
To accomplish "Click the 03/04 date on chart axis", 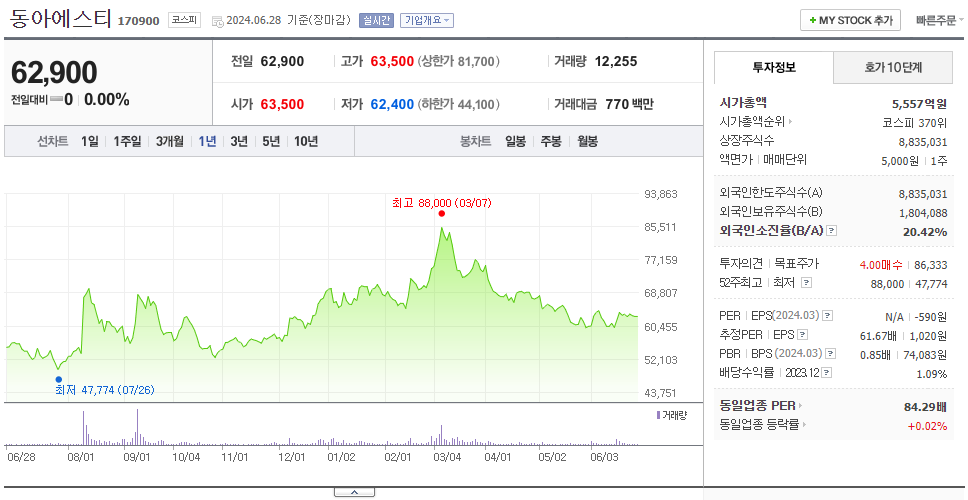I will (447, 457).
